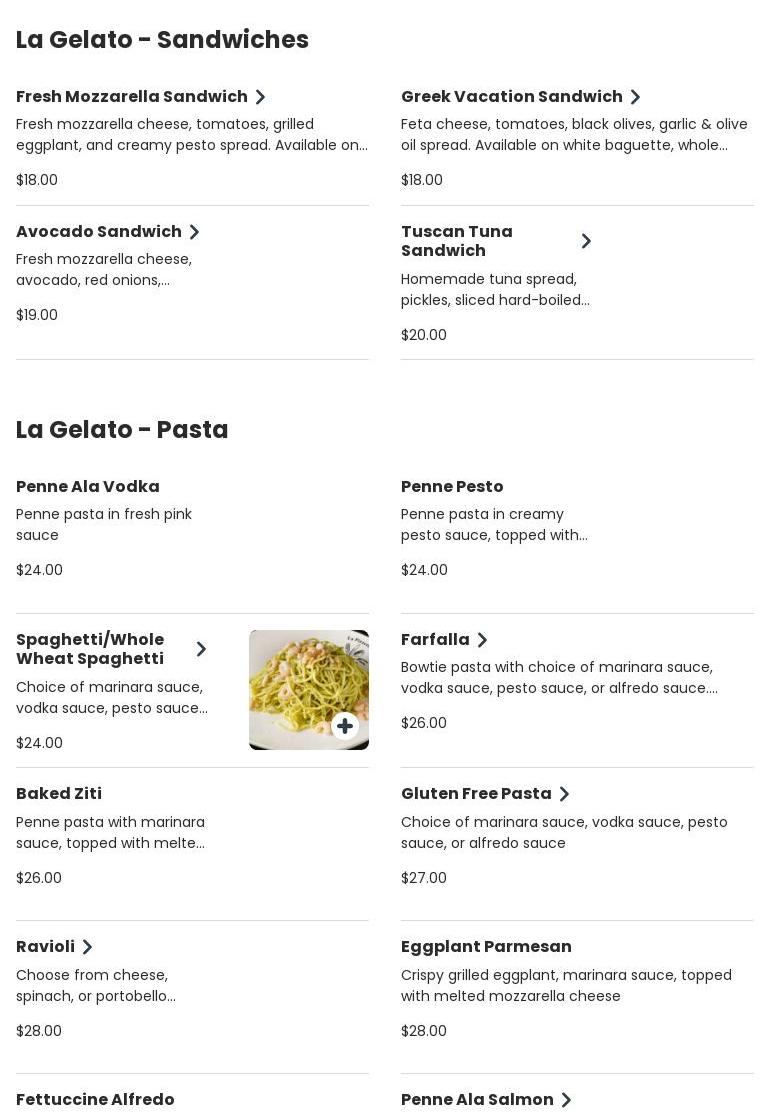
Task: Click the $27.00 Gluten Free Pasta price
Action: click(x=424, y=878)
